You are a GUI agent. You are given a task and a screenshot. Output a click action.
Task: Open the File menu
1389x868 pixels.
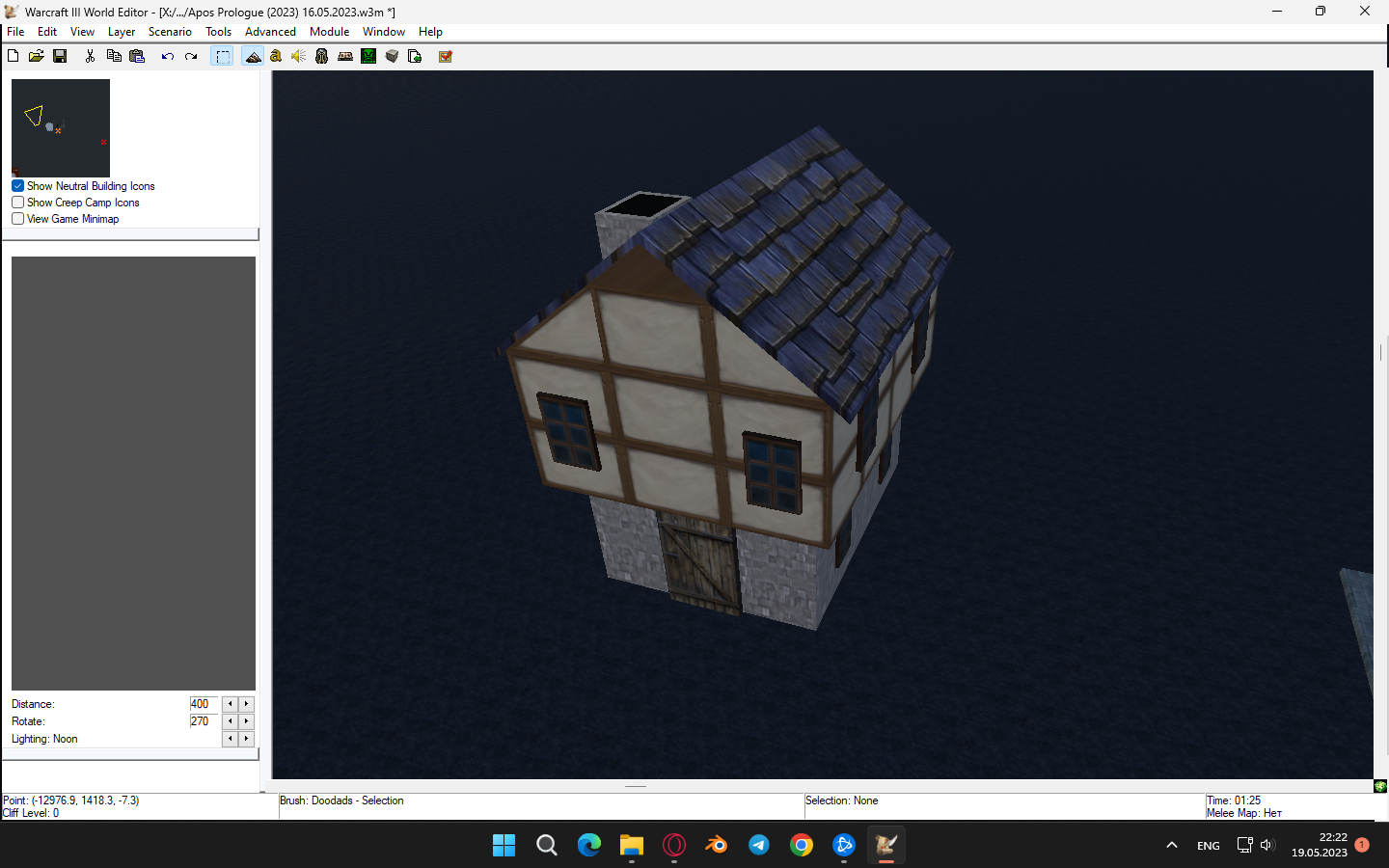point(15,32)
